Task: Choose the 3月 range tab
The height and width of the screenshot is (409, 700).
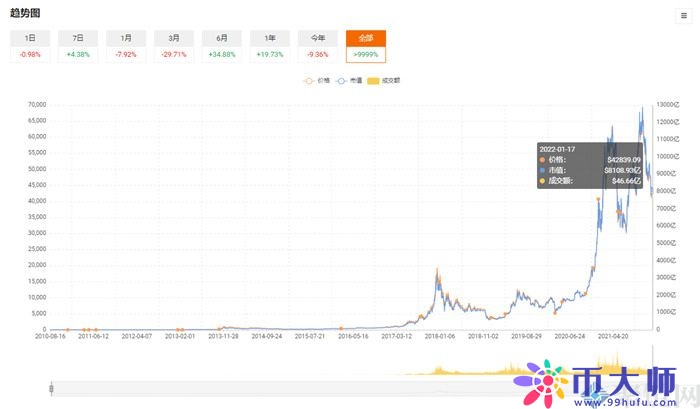Action: coord(173,46)
